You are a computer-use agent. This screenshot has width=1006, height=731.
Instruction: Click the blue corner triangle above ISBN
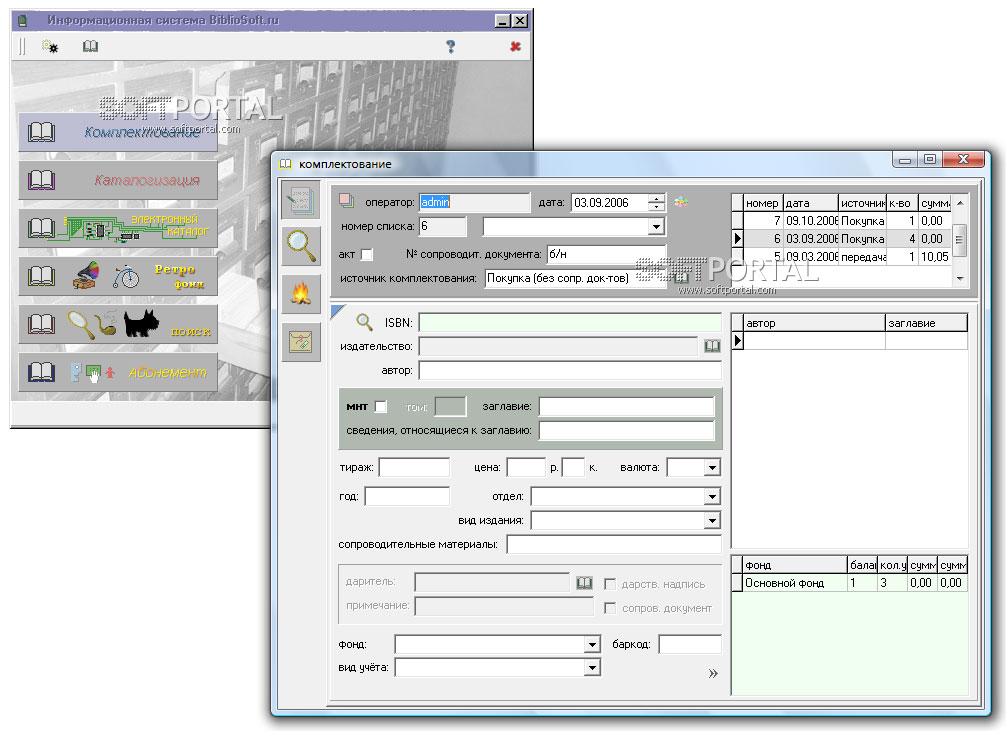(x=337, y=312)
